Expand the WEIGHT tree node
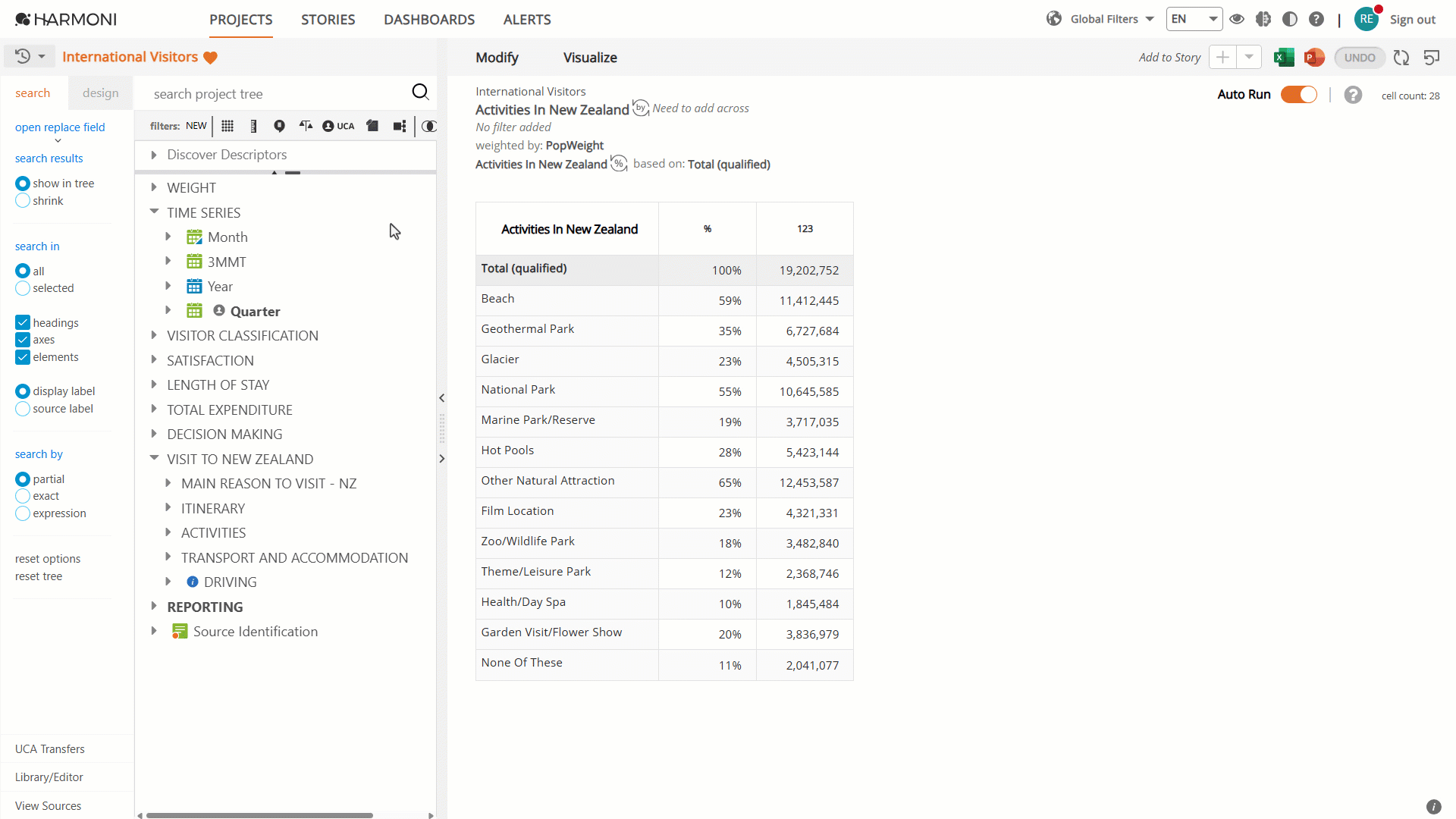The height and width of the screenshot is (819, 1456). click(x=154, y=187)
